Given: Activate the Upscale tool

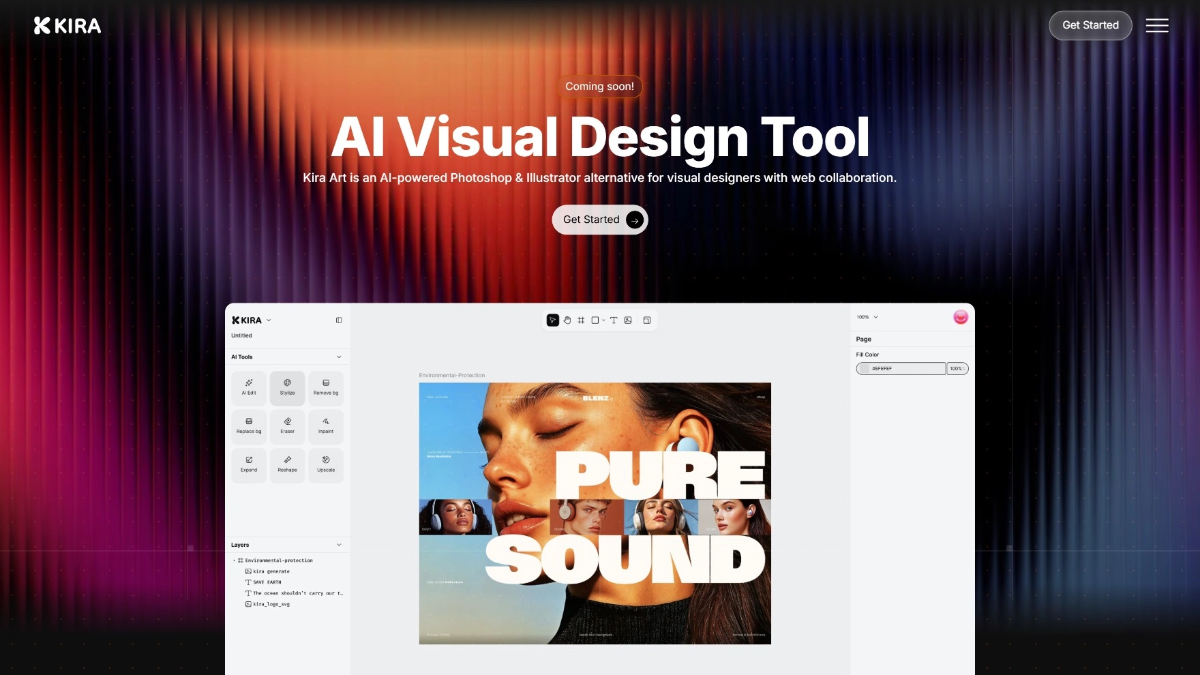Looking at the screenshot, I should coord(326,465).
